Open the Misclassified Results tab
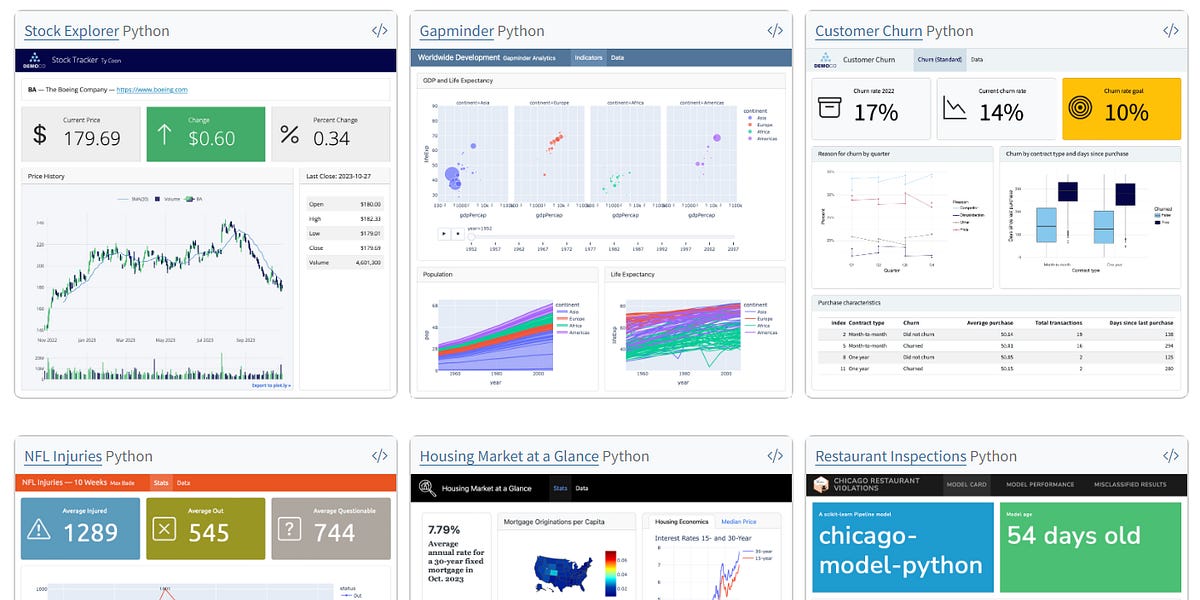1200x600 pixels. [1130, 484]
